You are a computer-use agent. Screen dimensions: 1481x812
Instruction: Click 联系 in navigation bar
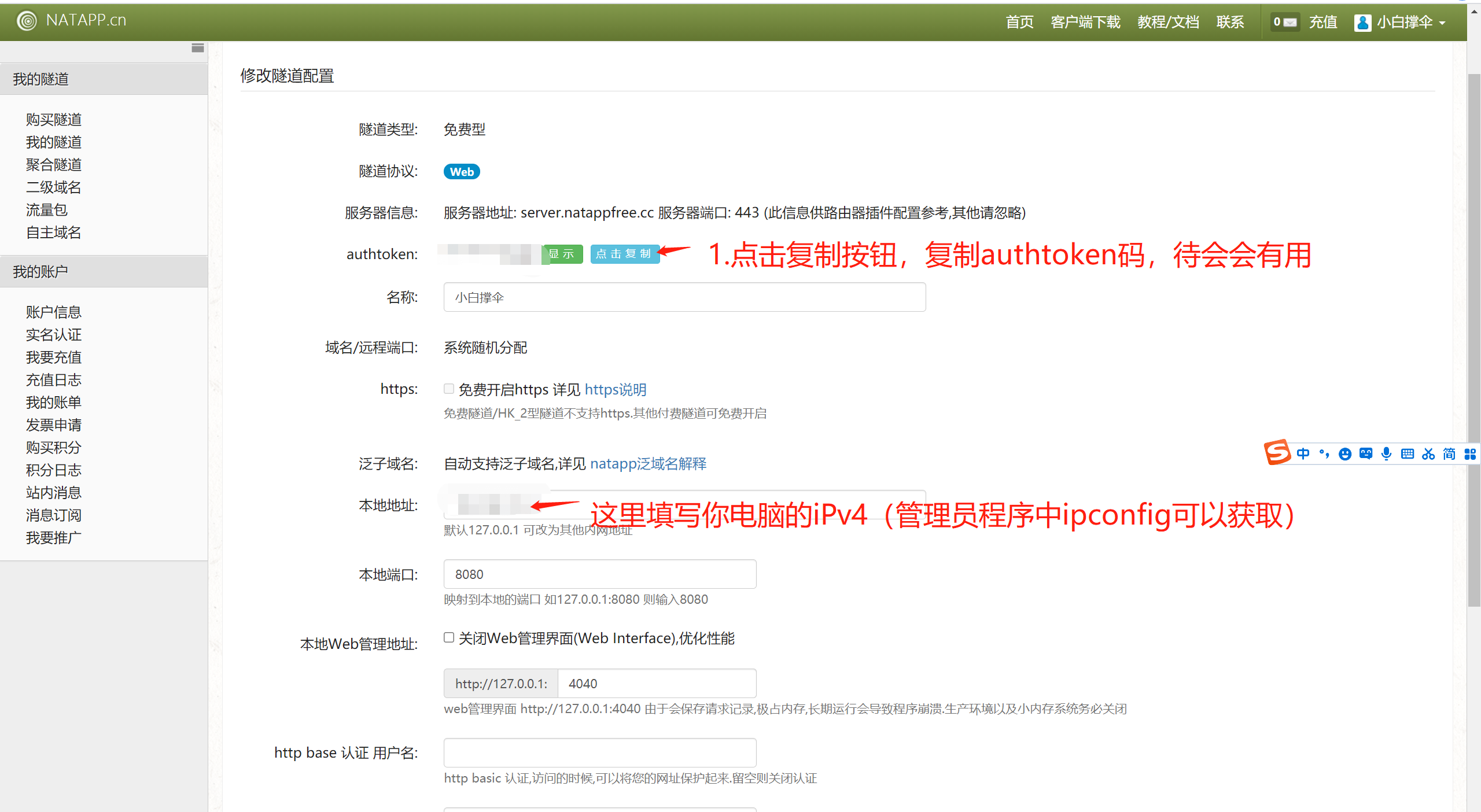pyautogui.click(x=1230, y=23)
